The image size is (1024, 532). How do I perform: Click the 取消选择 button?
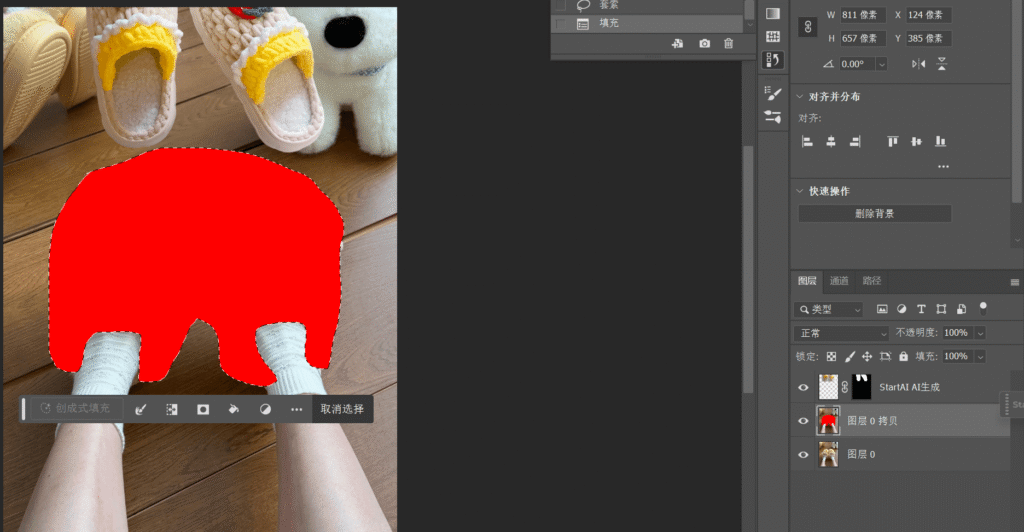coord(342,409)
